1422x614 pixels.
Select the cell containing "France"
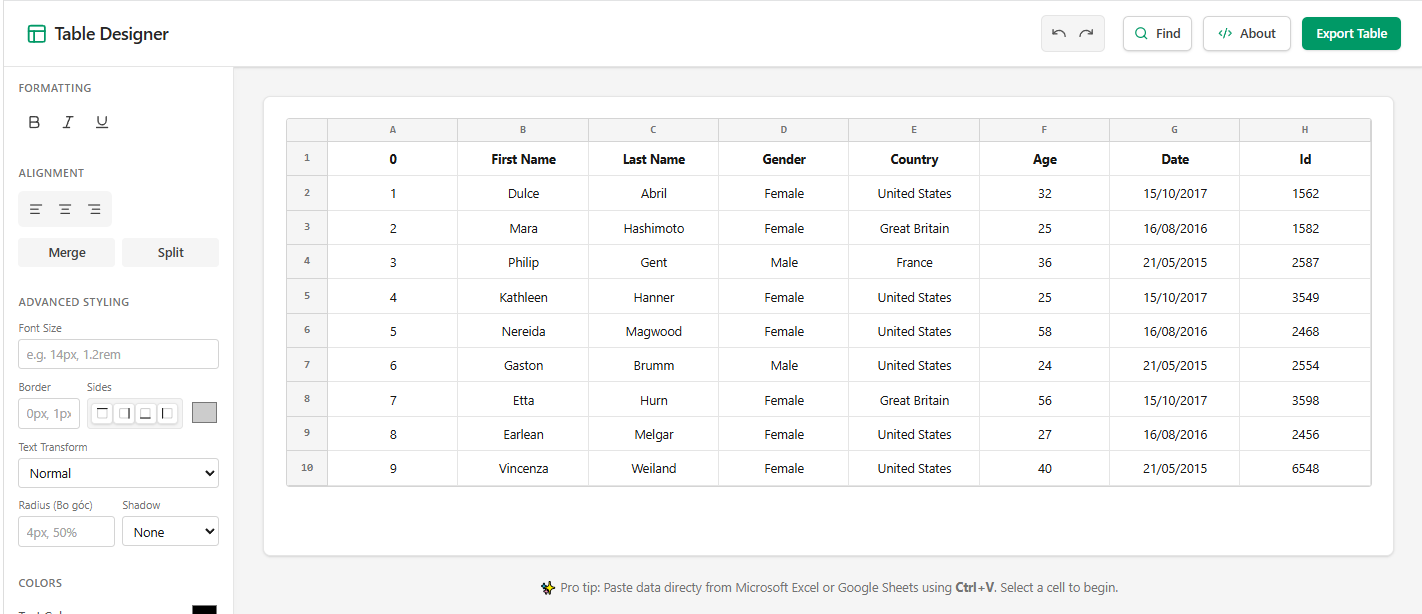click(x=914, y=263)
